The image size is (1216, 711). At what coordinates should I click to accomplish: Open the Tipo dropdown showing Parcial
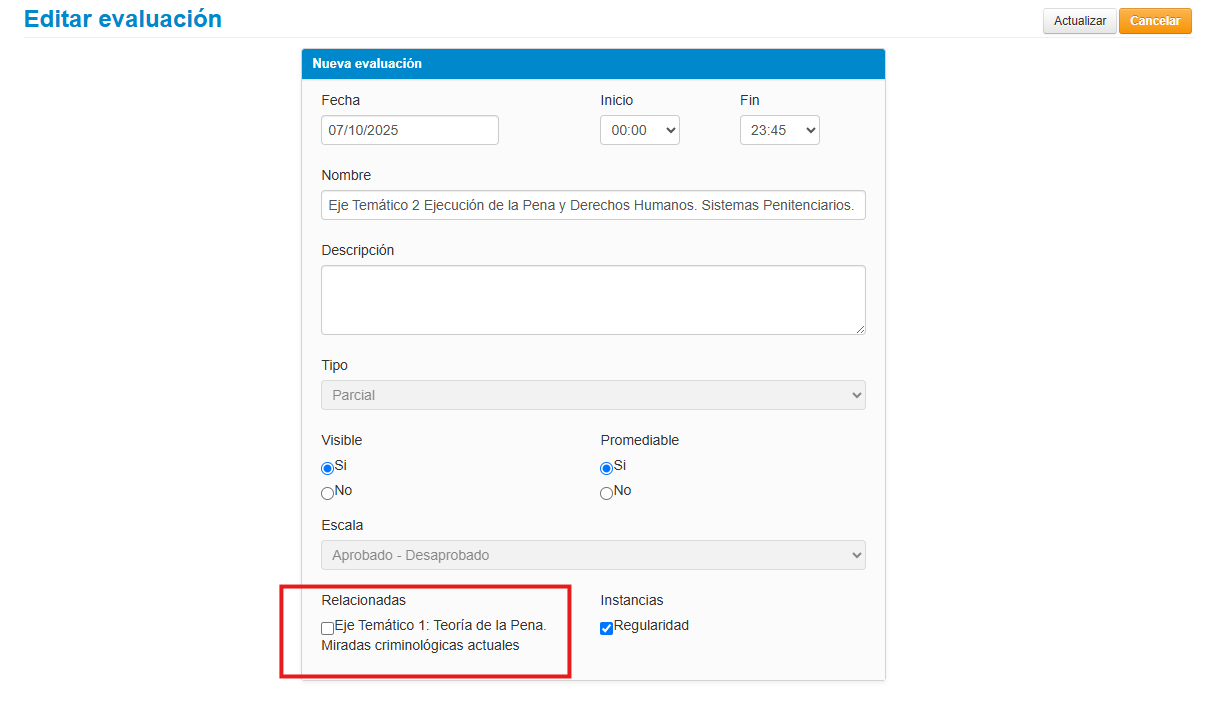(593, 395)
